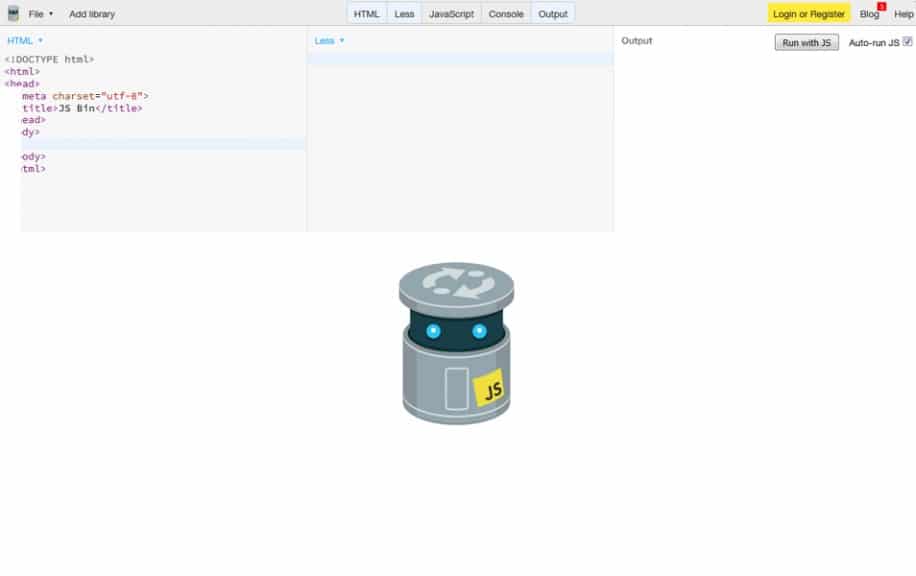Toggle the Output panel visibility
Screen dimensions: 916x576
pos(553,13)
